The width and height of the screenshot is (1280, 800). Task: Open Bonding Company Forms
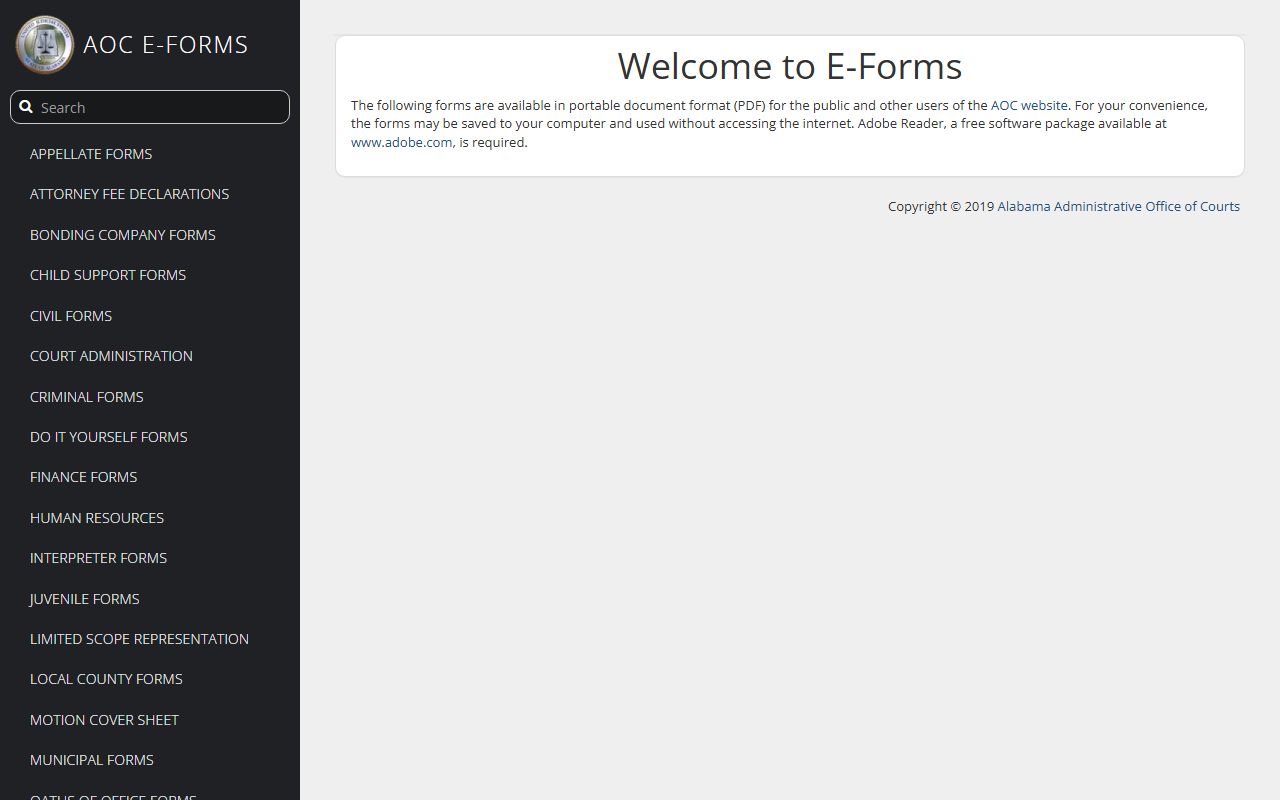point(123,235)
